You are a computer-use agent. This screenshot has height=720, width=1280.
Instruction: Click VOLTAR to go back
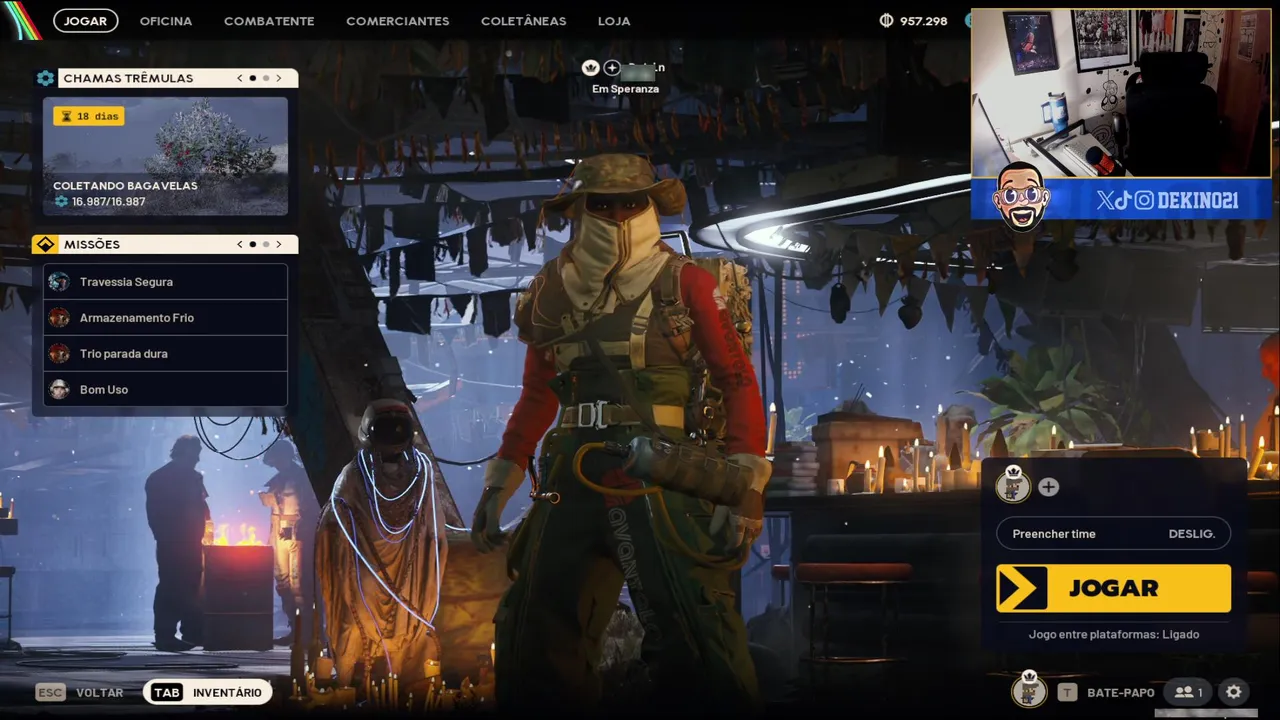[x=100, y=692]
